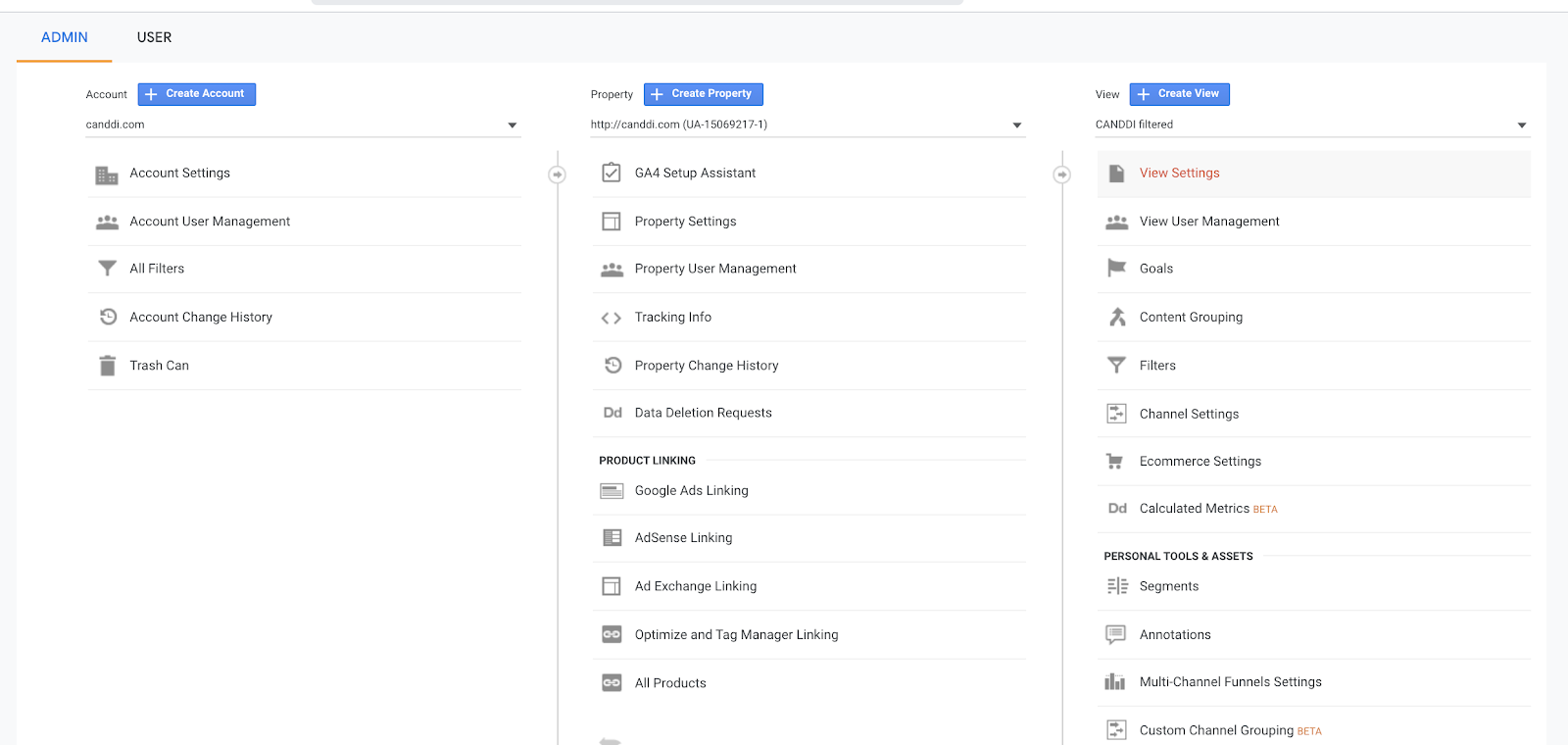Open Segments link

coord(1168,586)
